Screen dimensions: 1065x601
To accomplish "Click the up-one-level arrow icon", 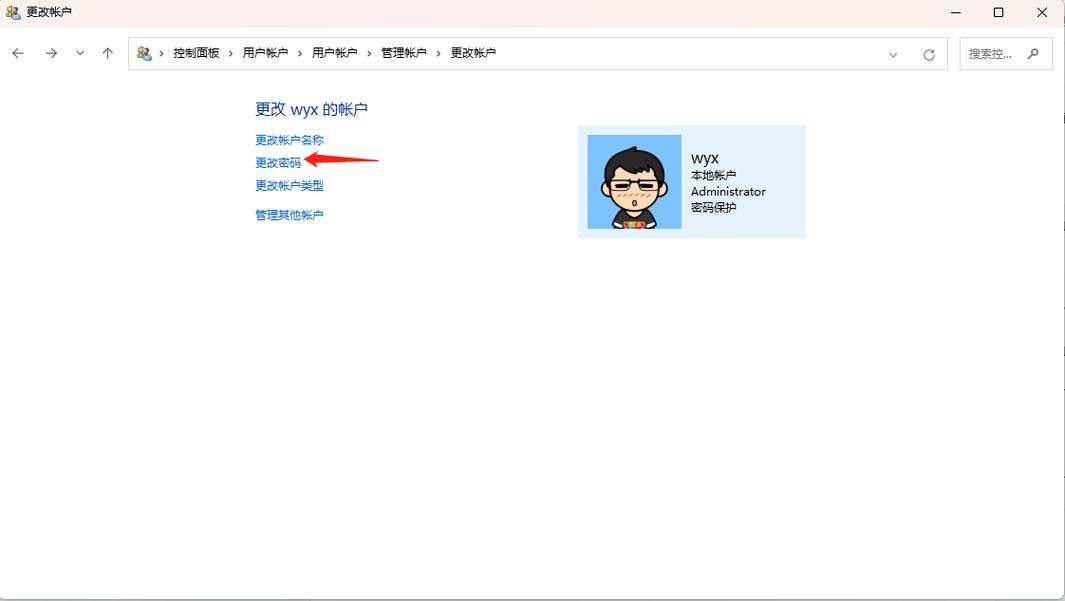I will click(x=108, y=53).
